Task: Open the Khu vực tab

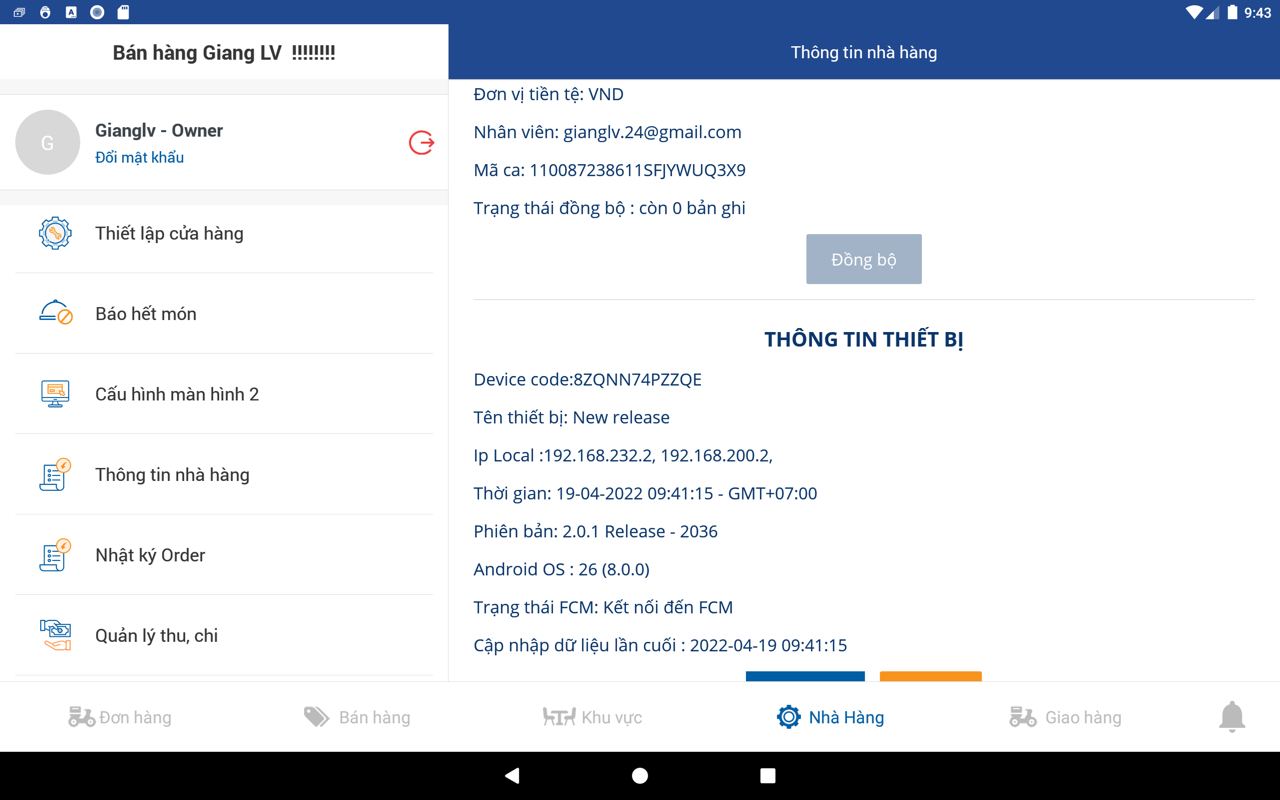Action: click(592, 717)
